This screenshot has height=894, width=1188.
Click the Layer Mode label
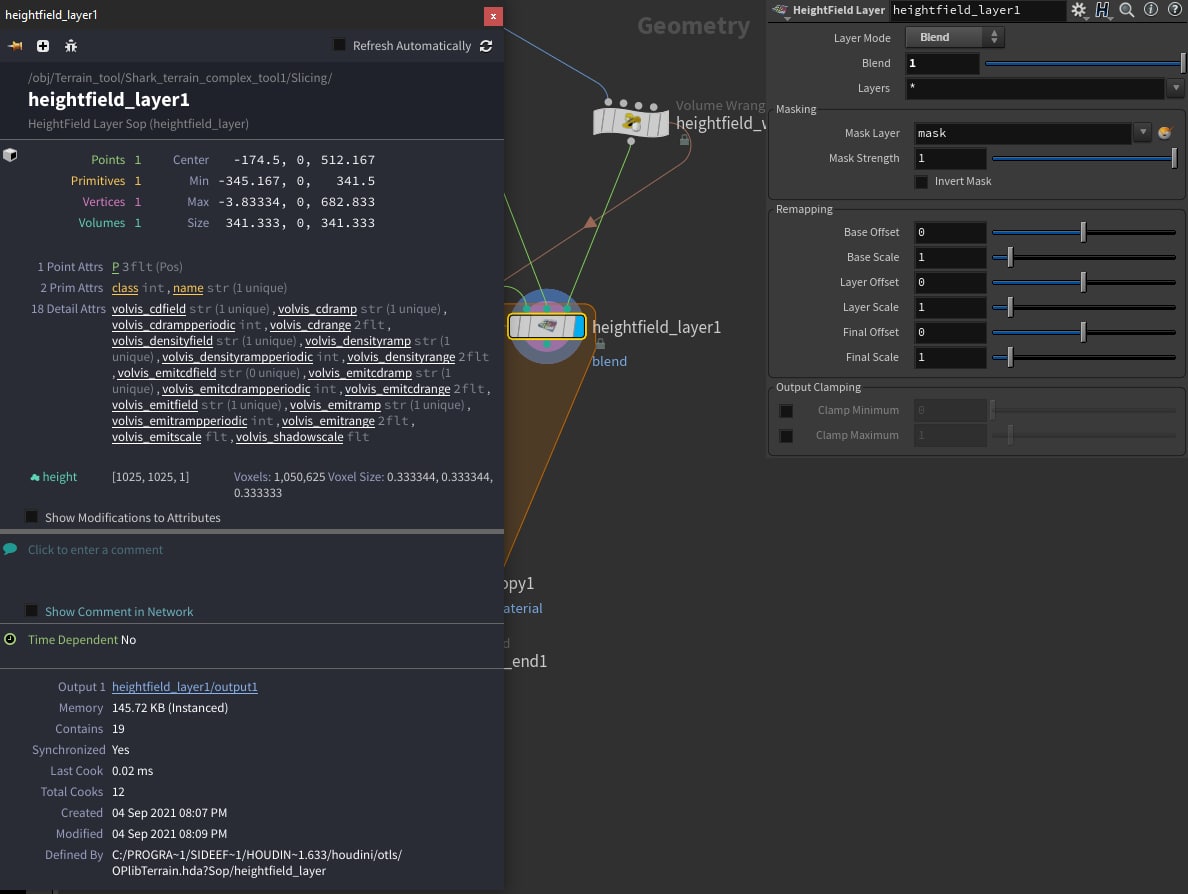point(862,38)
